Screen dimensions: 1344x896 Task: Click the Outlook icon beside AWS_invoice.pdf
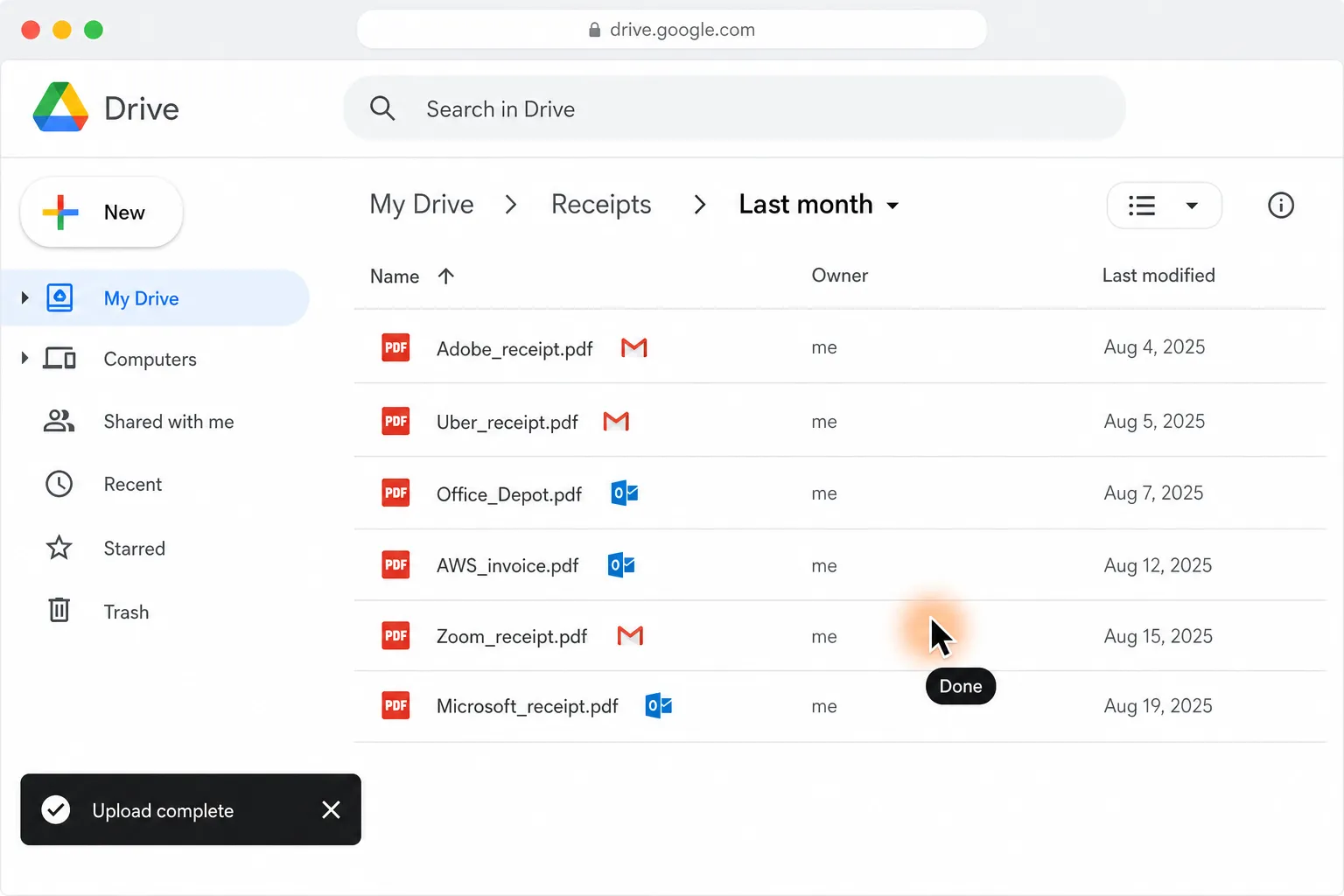tap(621, 565)
